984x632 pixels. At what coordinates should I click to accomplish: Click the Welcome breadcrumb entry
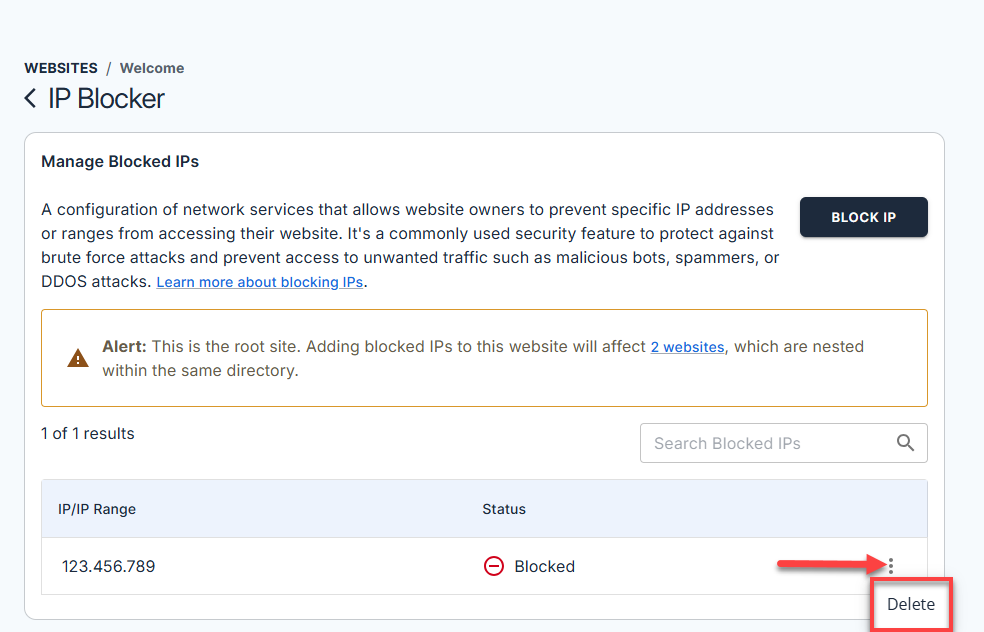[x=151, y=68]
